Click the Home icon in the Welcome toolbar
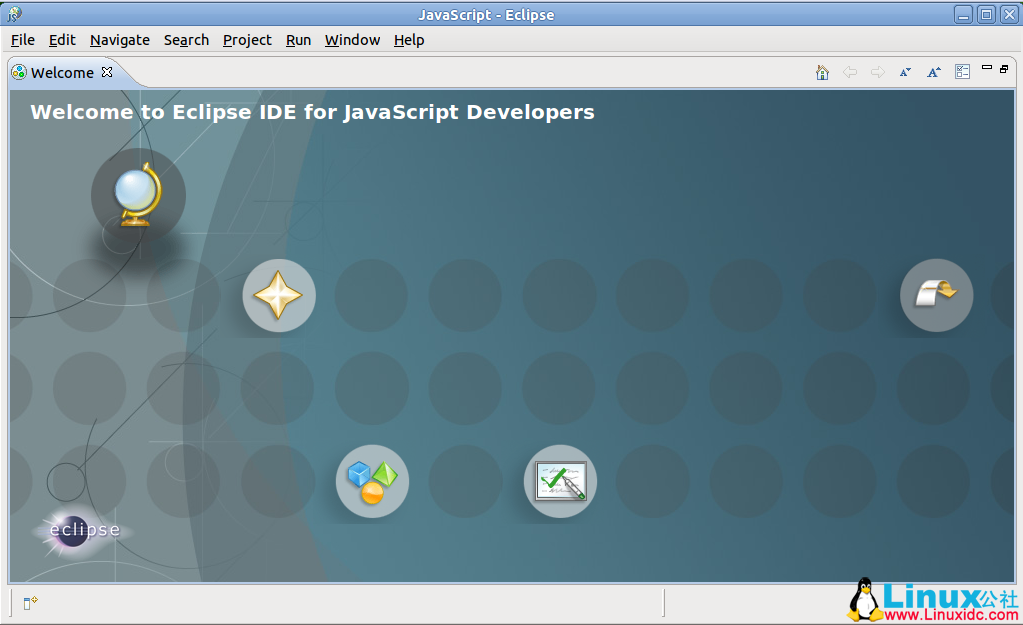Screen dimensions: 1023x625 (821, 71)
